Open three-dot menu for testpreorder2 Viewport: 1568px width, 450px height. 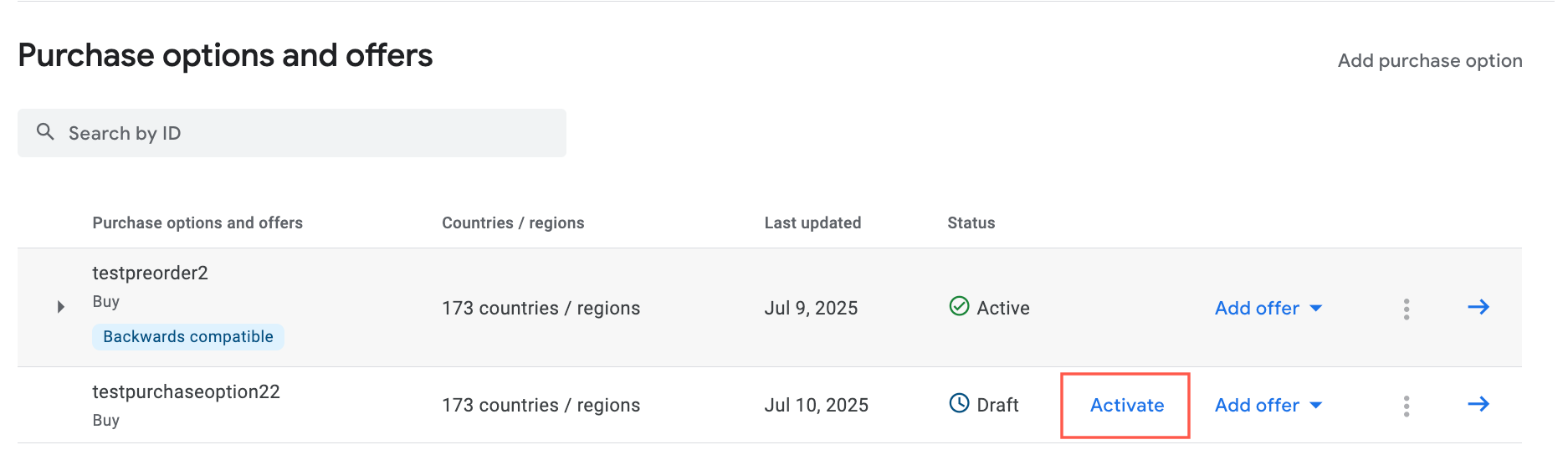pyautogui.click(x=1407, y=309)
